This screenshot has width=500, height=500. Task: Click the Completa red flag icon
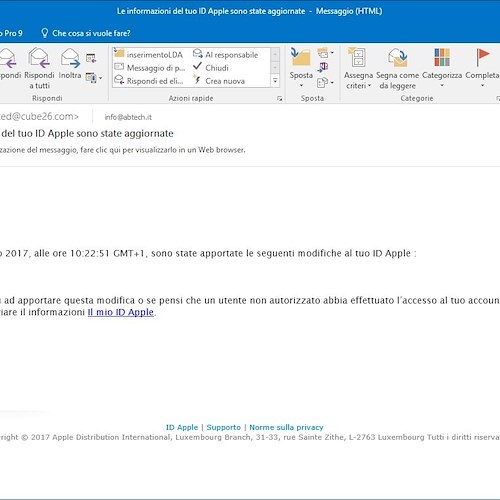[482, 57]
